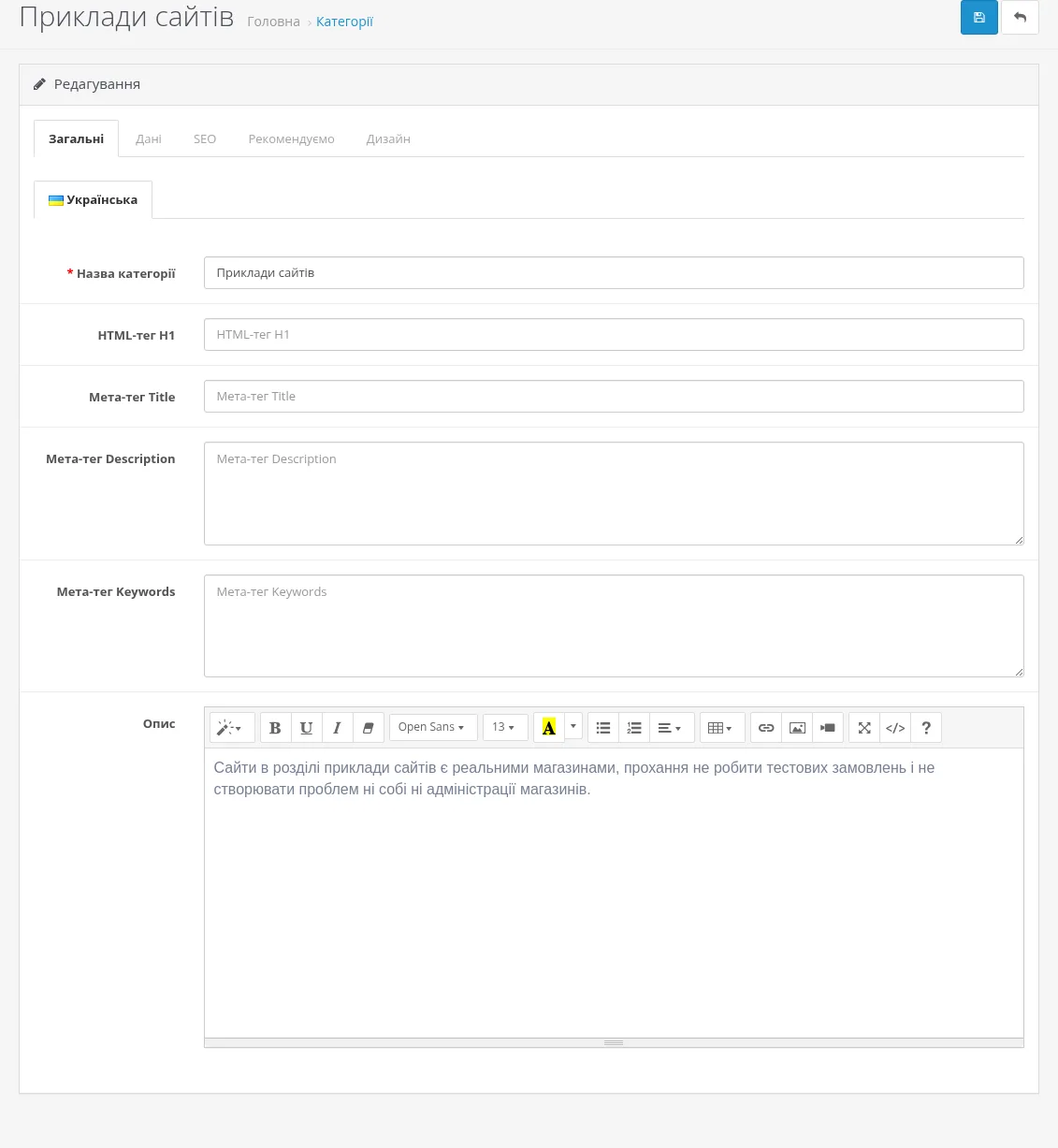Open the editor help icon
The height and width of the screenshot is (1148, 1058).
click(926, 728)
